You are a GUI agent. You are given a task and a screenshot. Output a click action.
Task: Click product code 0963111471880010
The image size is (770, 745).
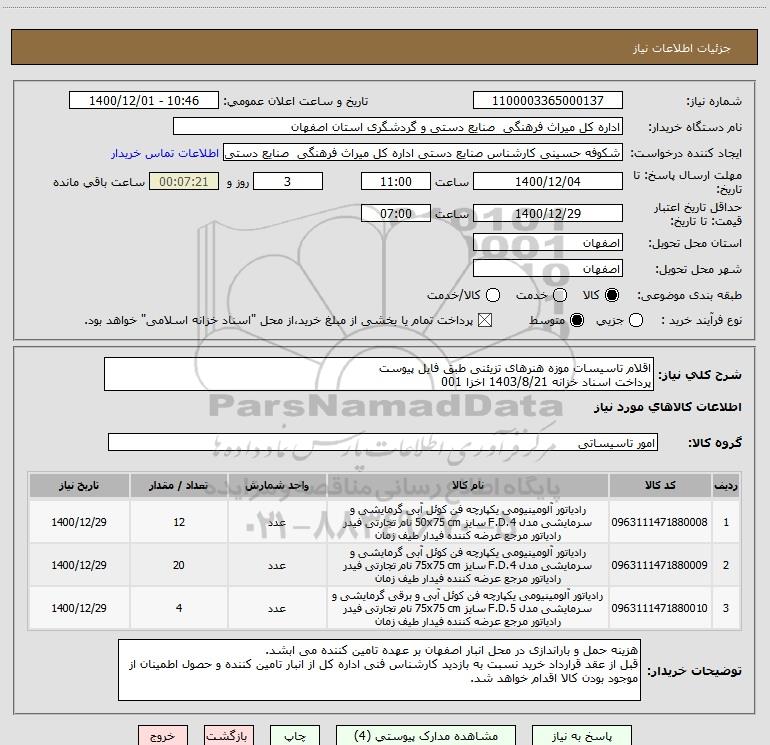(659, 608)
